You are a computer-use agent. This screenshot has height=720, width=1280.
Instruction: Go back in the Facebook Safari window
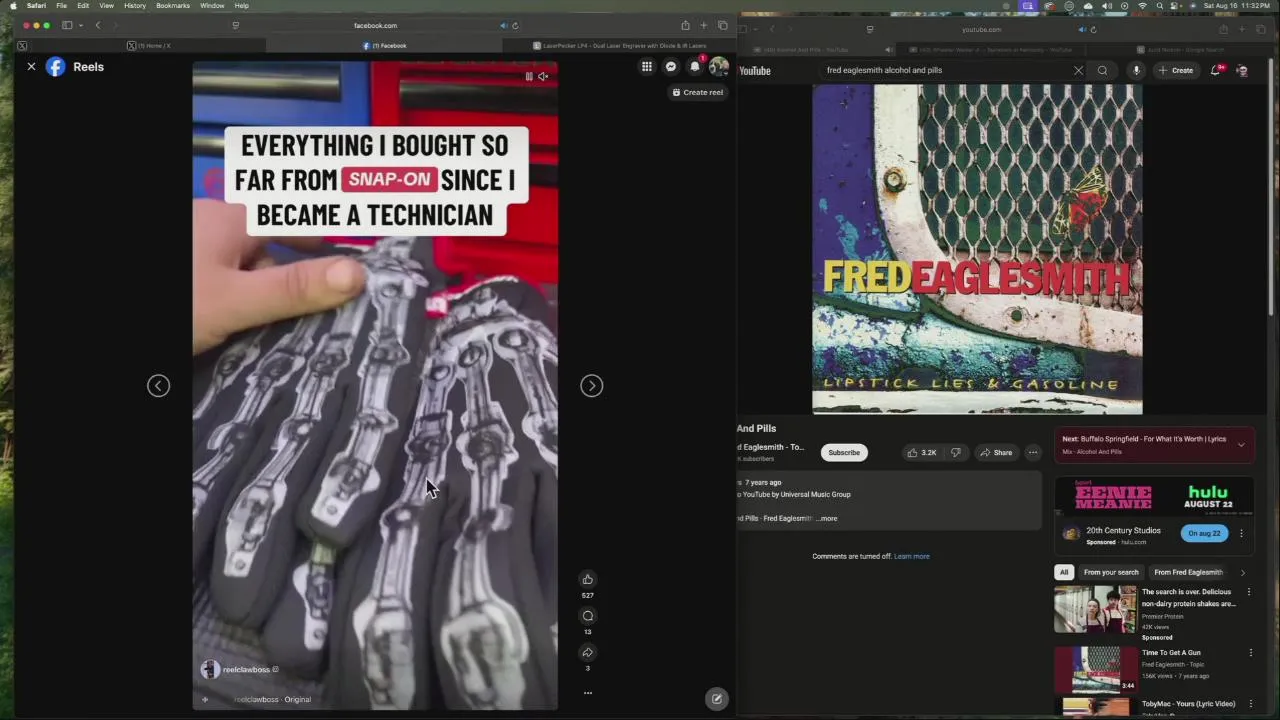(98, 25)
